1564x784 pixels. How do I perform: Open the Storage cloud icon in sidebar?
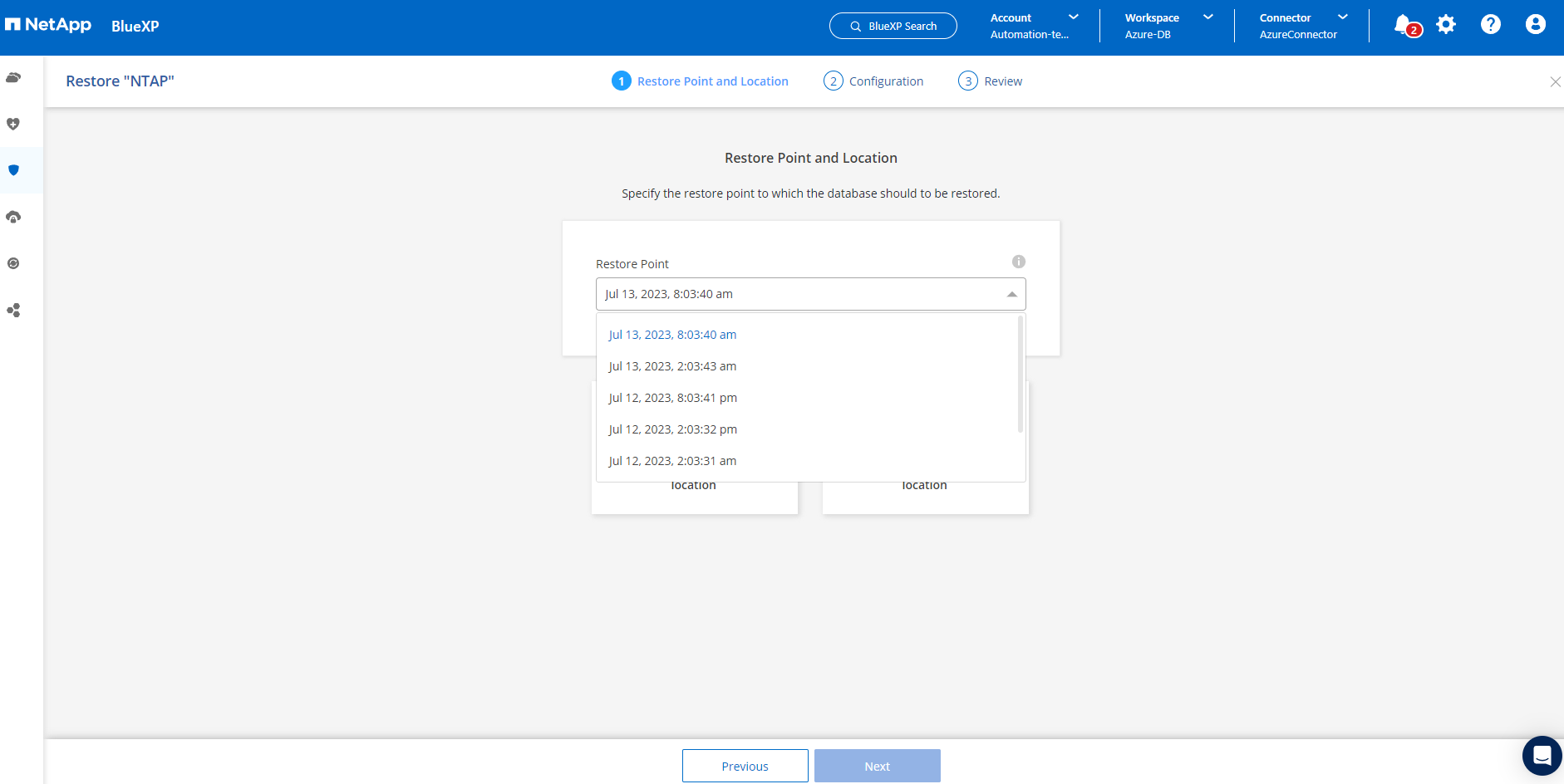click(13, 78)
